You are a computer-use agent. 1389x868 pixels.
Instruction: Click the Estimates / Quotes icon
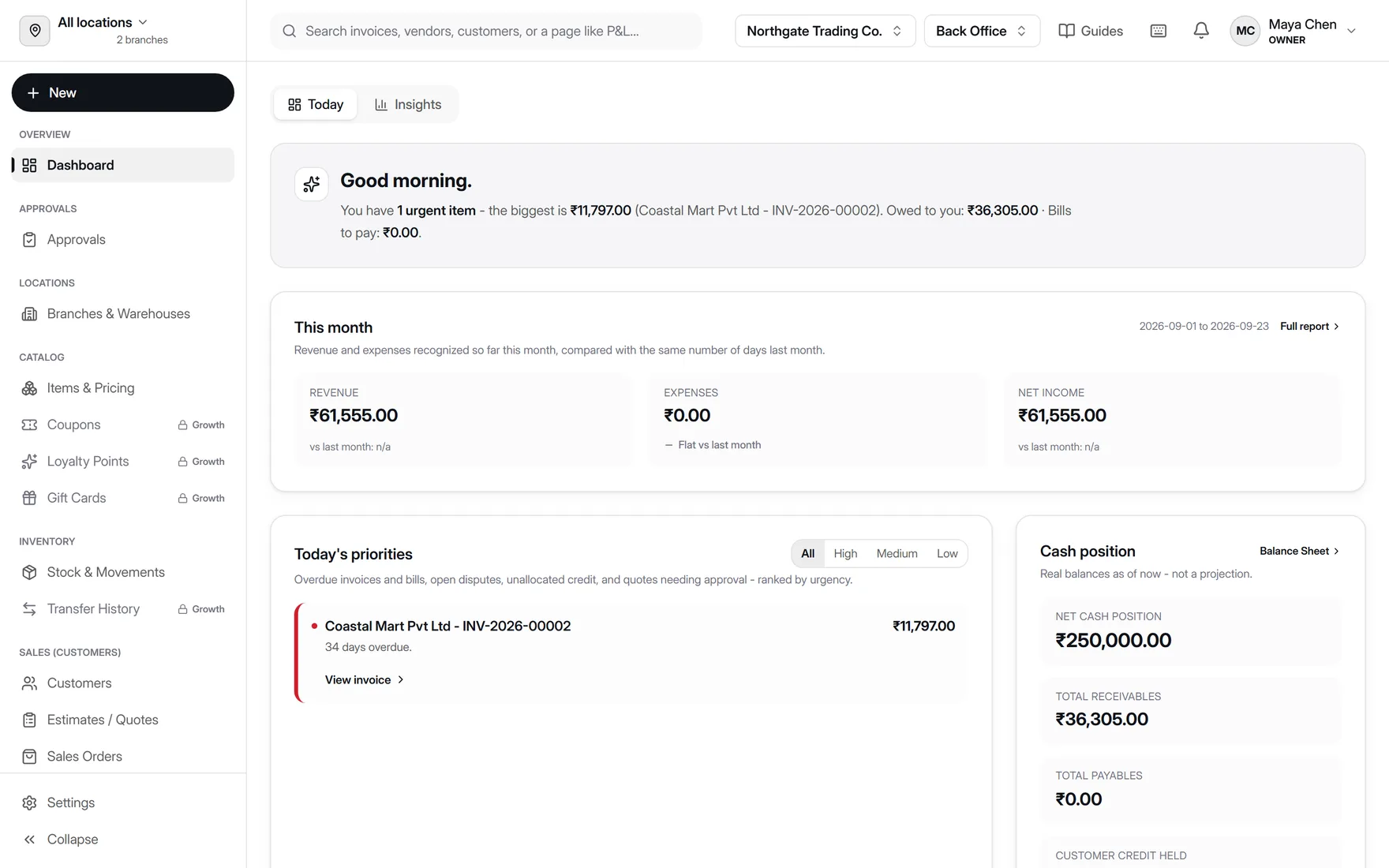coord(29,720)
